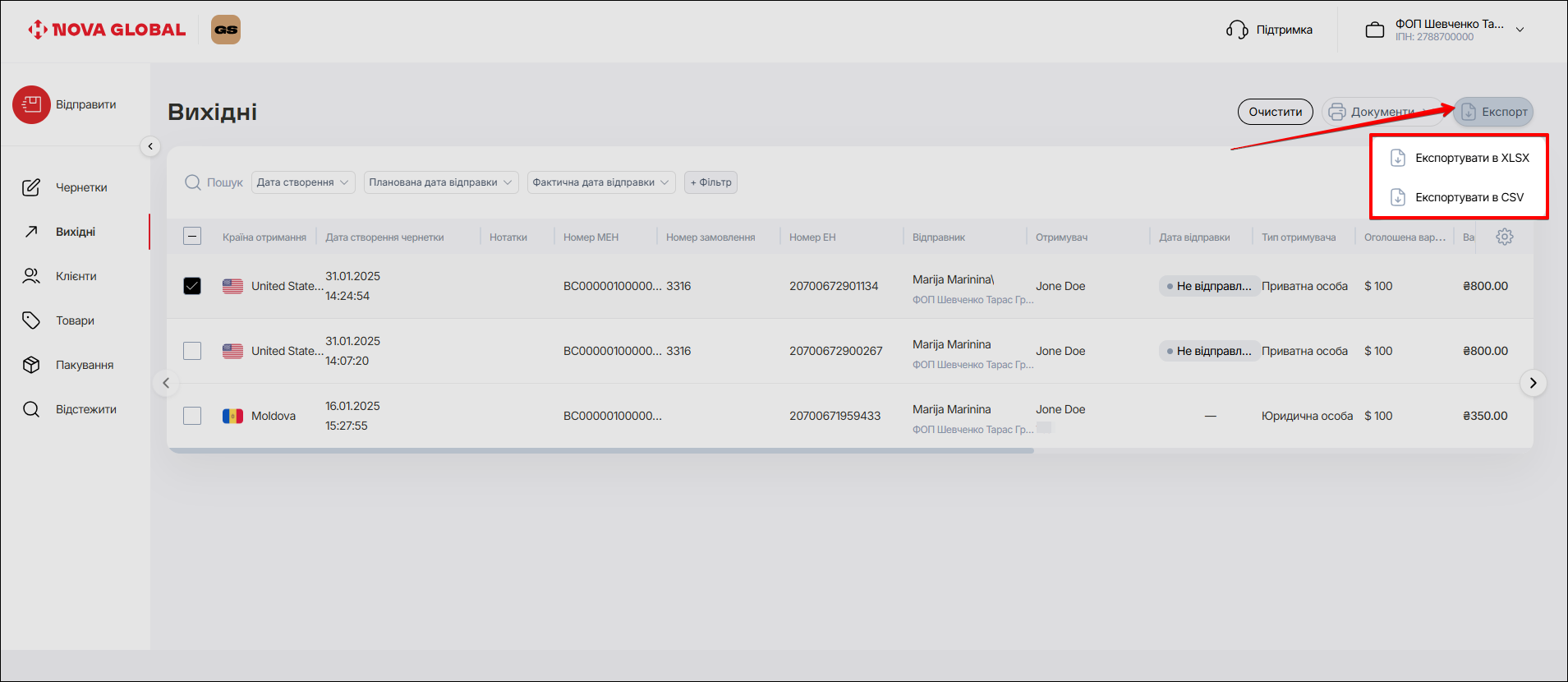This screenshot has height=682, width=1568.
Task: Go to the Товари goods section
Action: click(75, 320)
